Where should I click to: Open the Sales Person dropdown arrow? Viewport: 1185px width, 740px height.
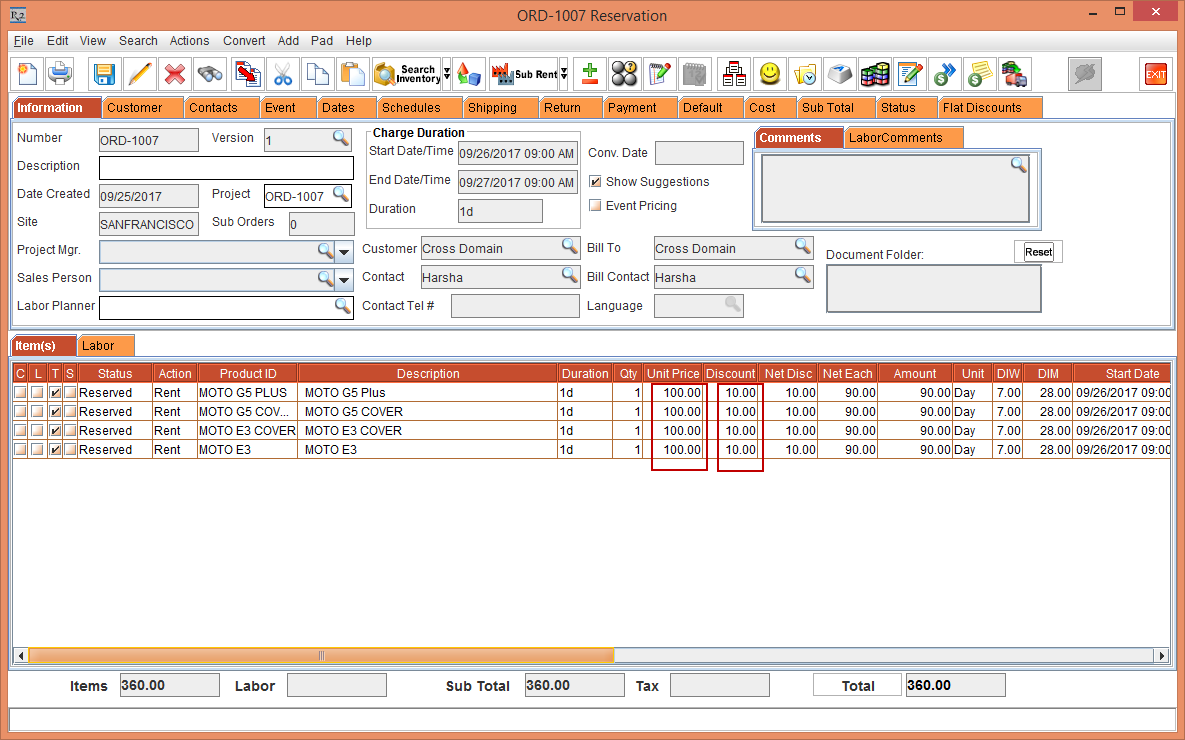344,279
